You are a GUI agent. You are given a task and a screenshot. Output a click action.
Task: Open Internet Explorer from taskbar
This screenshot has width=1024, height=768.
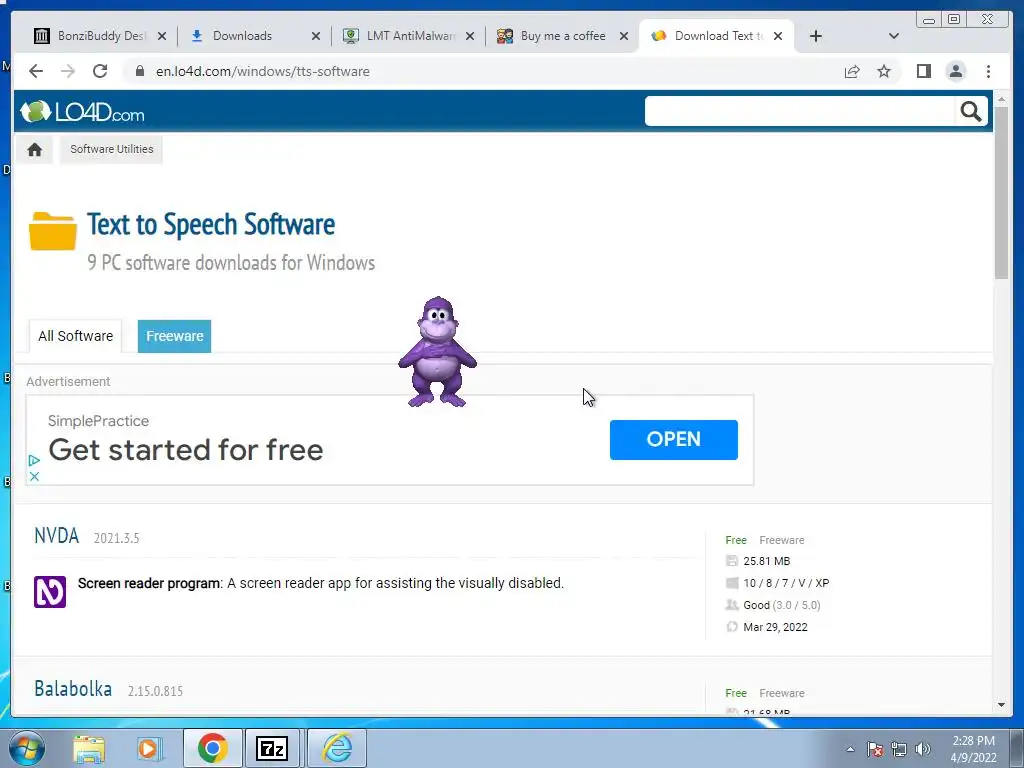tap(337, 748)
